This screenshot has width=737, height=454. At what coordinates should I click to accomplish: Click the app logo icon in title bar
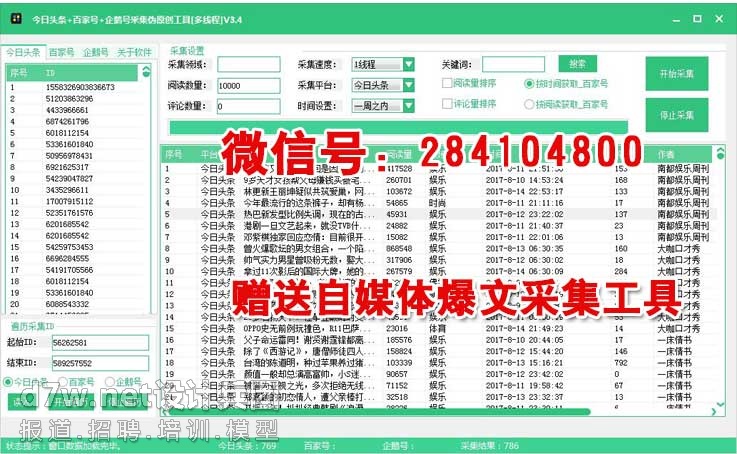coord(16,18)
